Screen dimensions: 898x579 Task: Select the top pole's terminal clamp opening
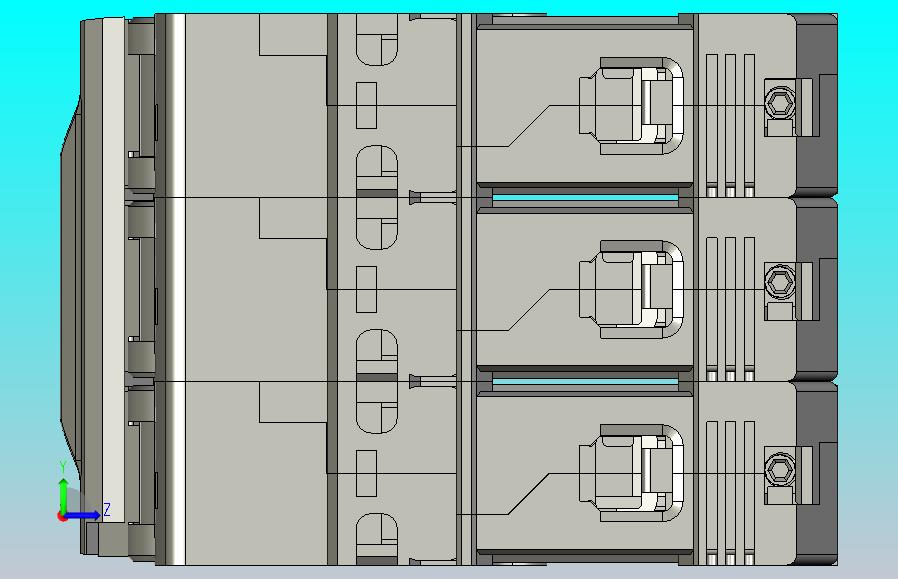(632, 106)
